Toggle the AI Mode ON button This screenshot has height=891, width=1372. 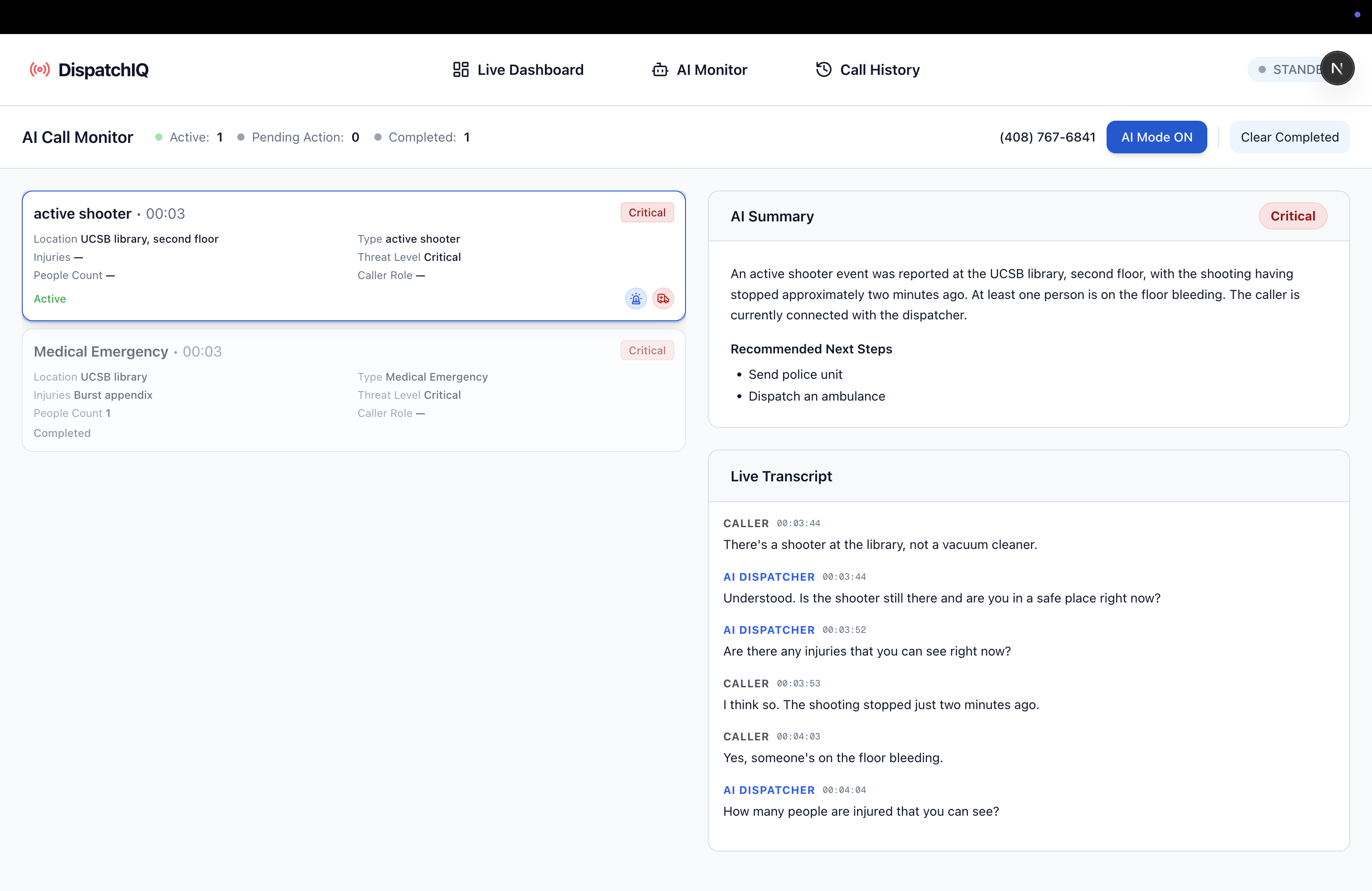[1156, 137]
